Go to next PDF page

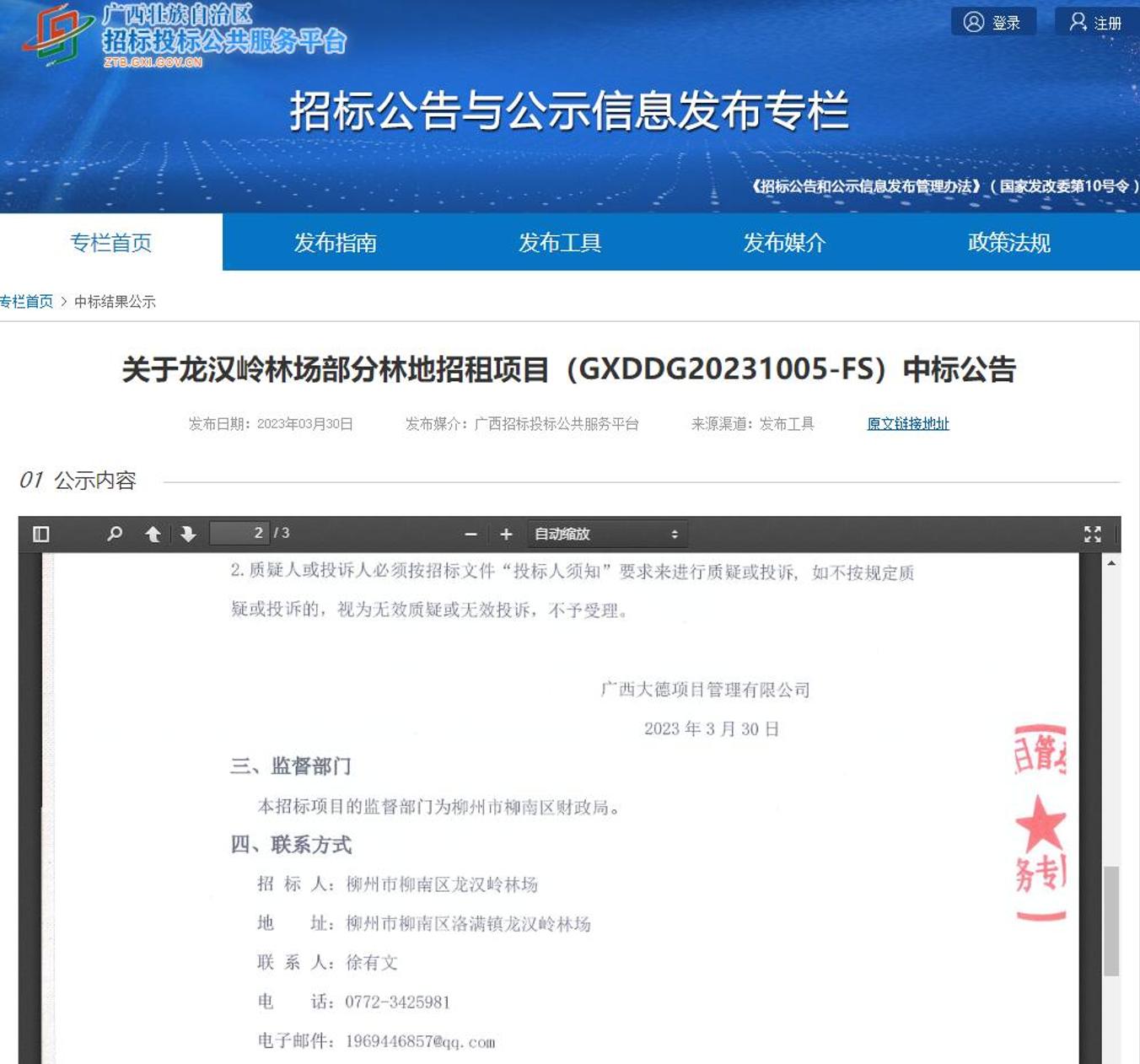coord(188,534)
